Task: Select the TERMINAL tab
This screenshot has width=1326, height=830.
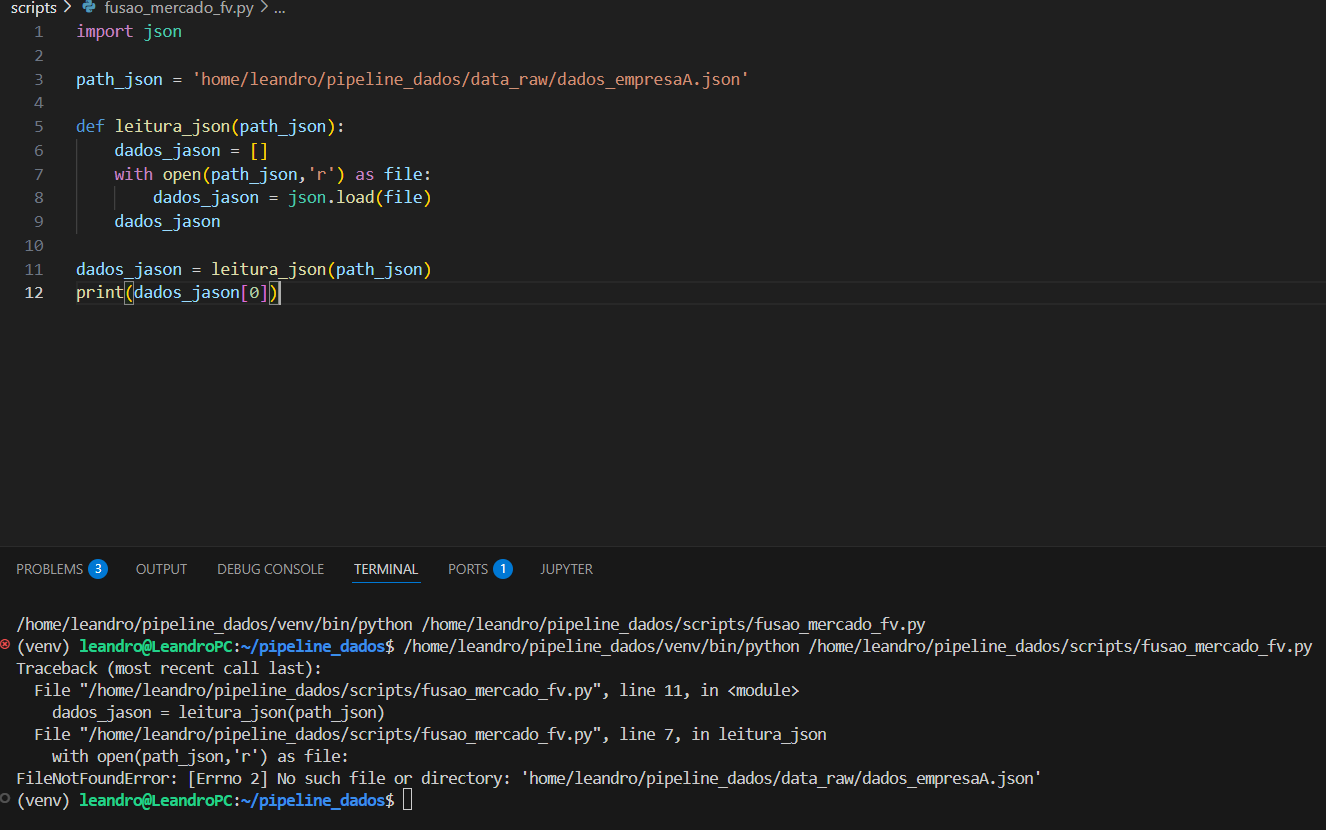Action: 386,569
